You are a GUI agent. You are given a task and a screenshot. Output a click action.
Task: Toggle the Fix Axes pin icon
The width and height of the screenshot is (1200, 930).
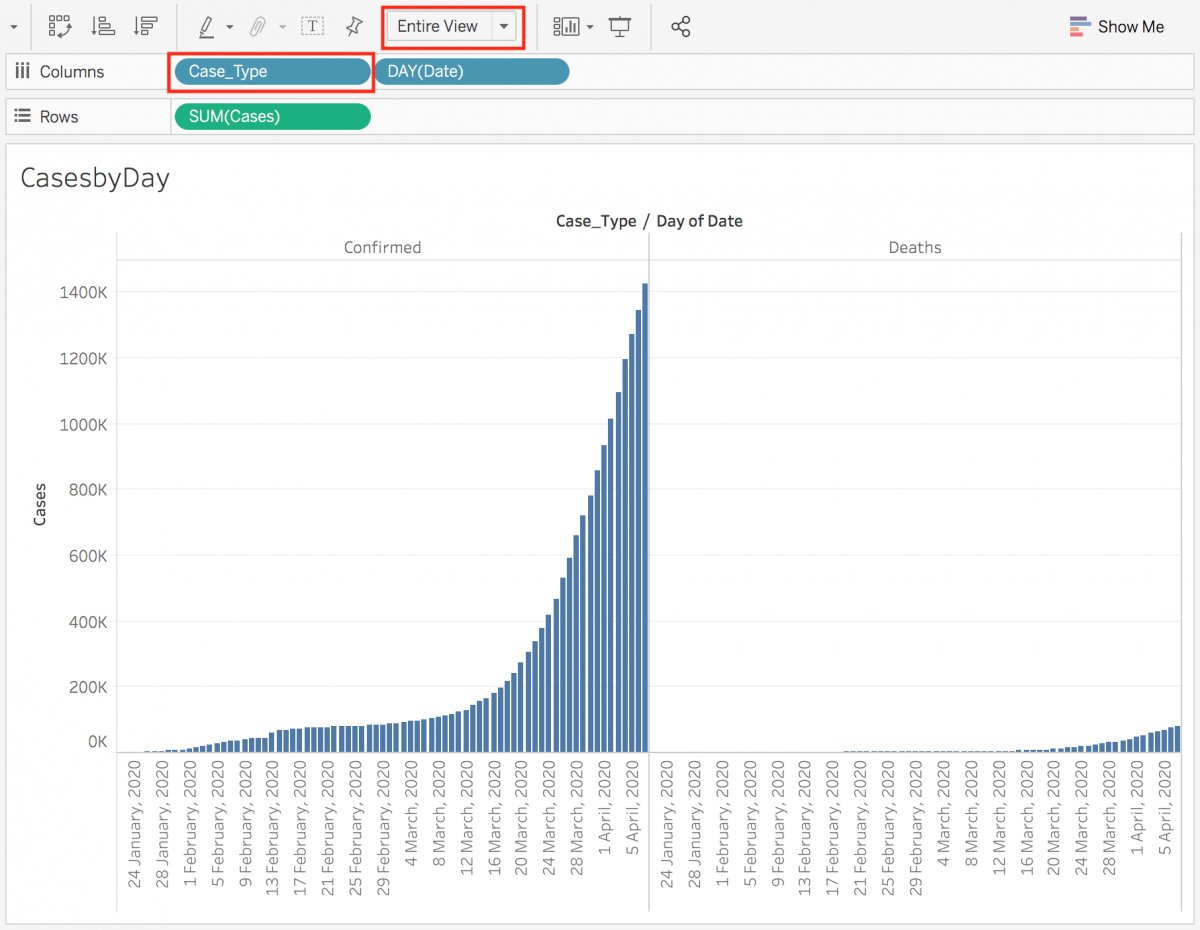tap(355, 27)
